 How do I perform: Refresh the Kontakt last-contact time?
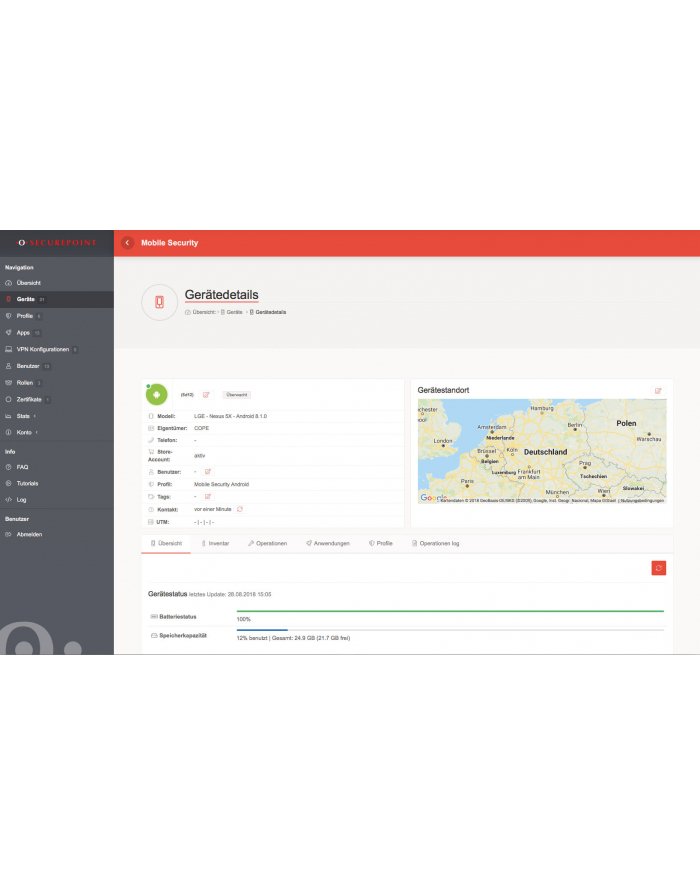240,509
